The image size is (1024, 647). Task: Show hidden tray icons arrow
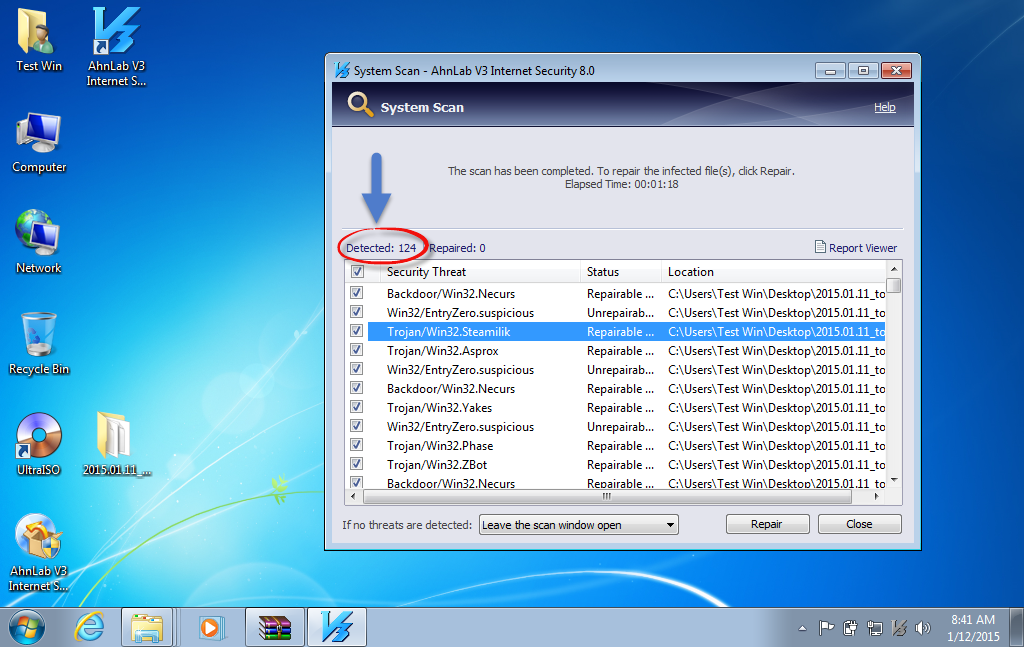pos(802,629)
